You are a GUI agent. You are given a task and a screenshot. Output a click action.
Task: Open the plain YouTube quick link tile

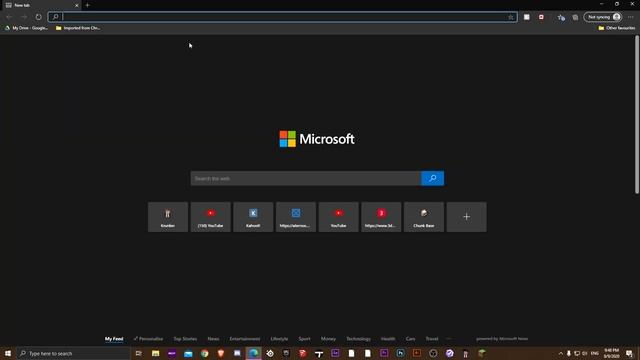[338, 217]
